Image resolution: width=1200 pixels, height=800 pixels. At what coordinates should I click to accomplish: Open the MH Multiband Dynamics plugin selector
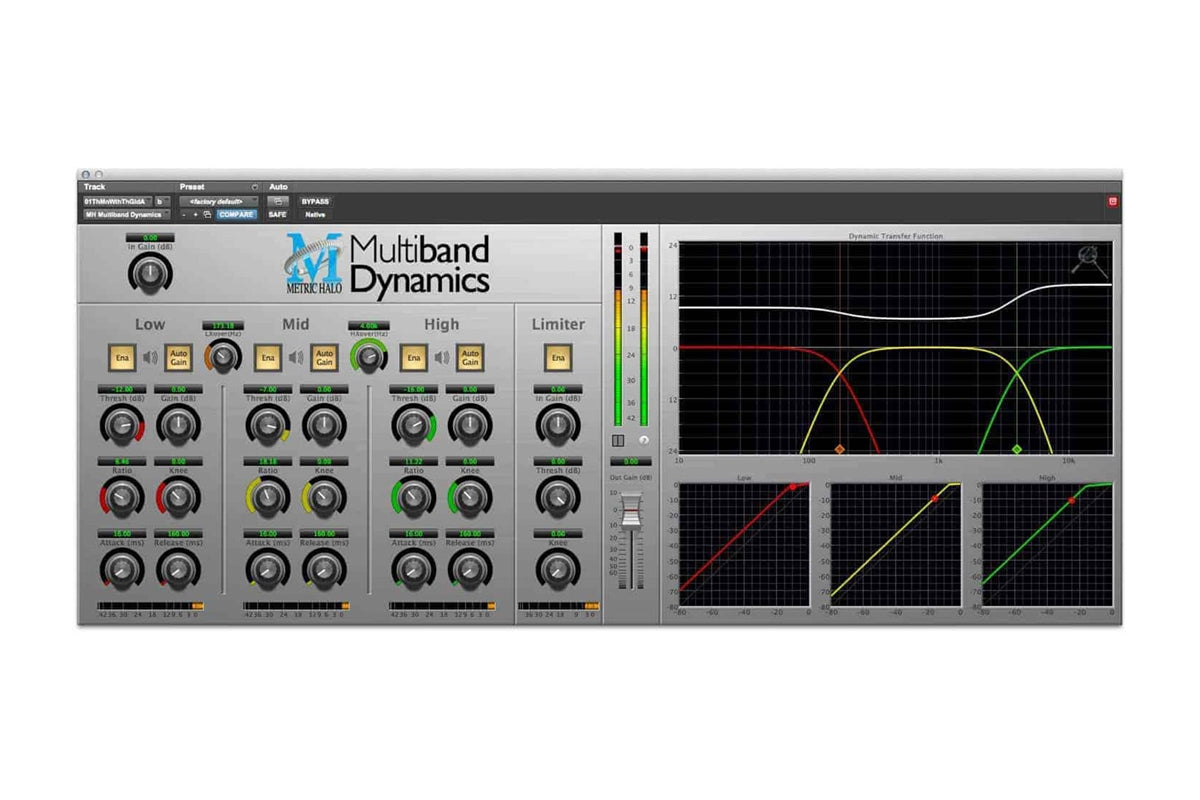pos(126,214)
